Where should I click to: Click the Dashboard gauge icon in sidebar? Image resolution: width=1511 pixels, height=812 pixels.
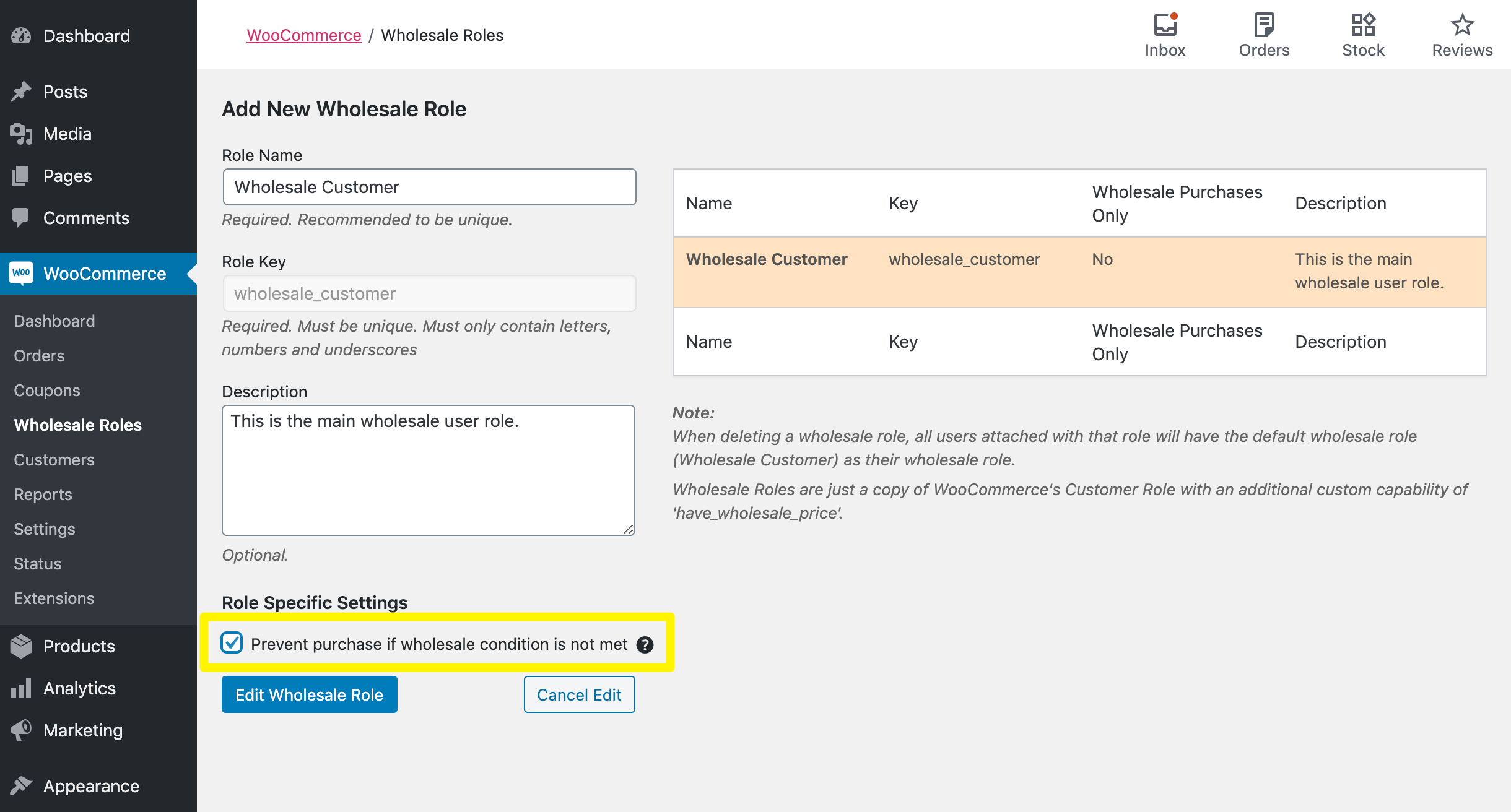(21, 36)
